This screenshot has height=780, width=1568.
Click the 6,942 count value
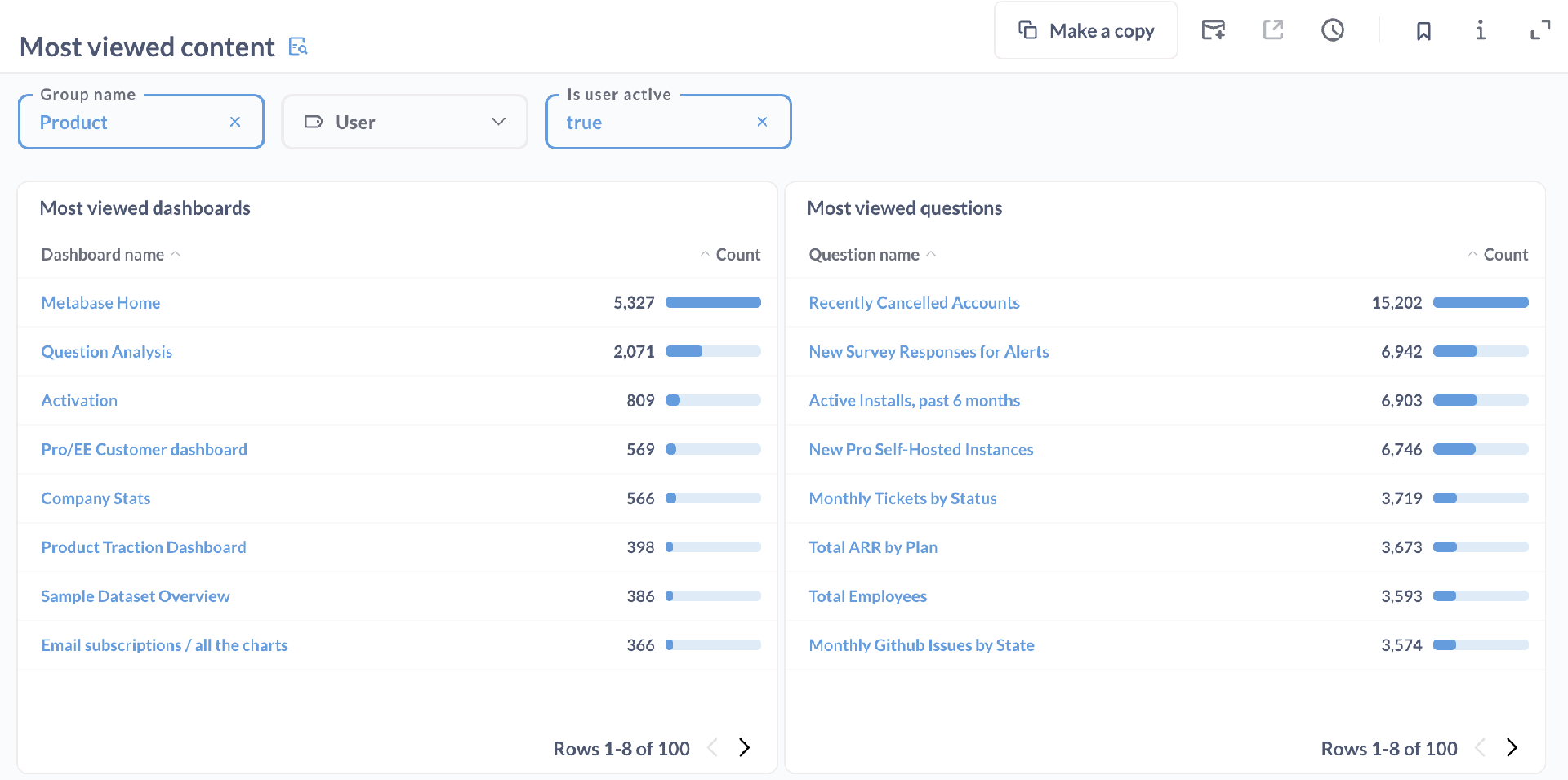point(1401,352)
